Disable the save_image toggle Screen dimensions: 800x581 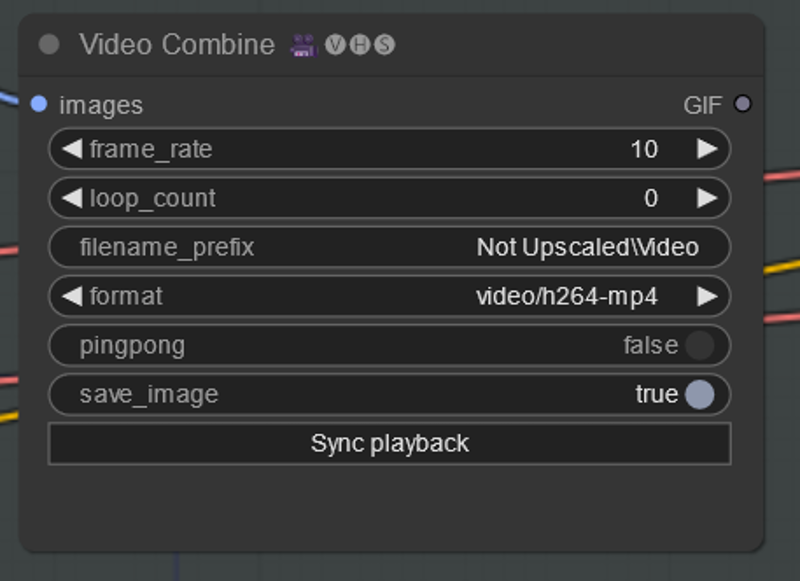click(x=699, y=394)
